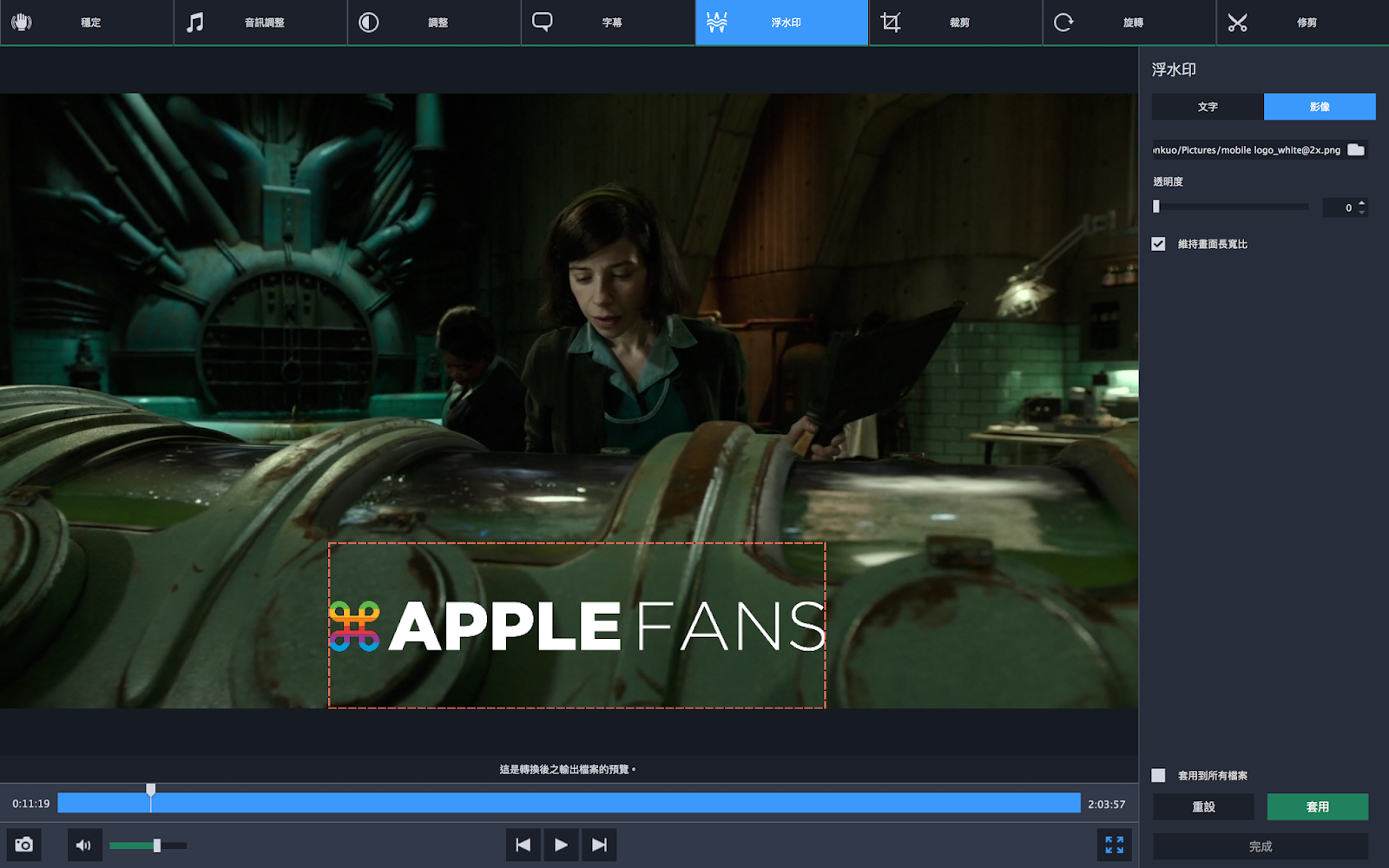1389x868 pixels.
Task: Play the video preview
Action: tap(561, 845)
